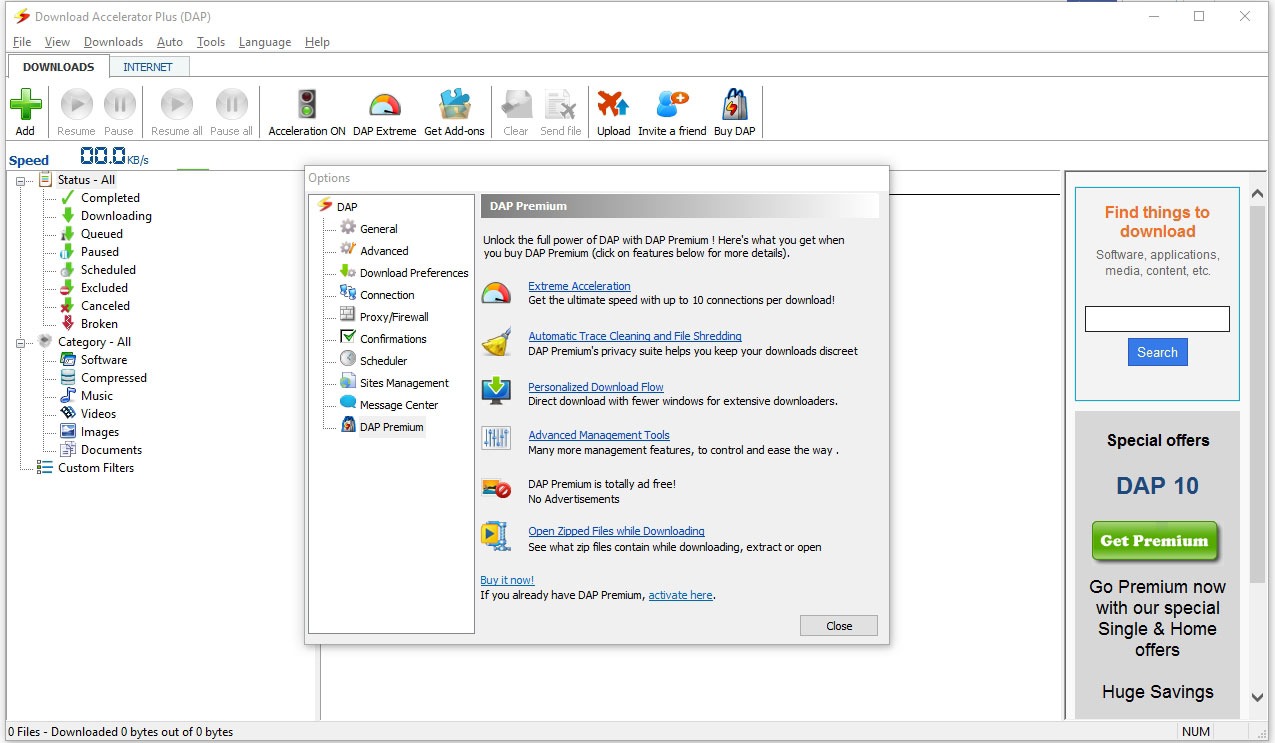This screenshot has width=1275, height=743.
Task: Click Automatic Trace Cleaning and File Shredding link
Action: pos(635,336)
